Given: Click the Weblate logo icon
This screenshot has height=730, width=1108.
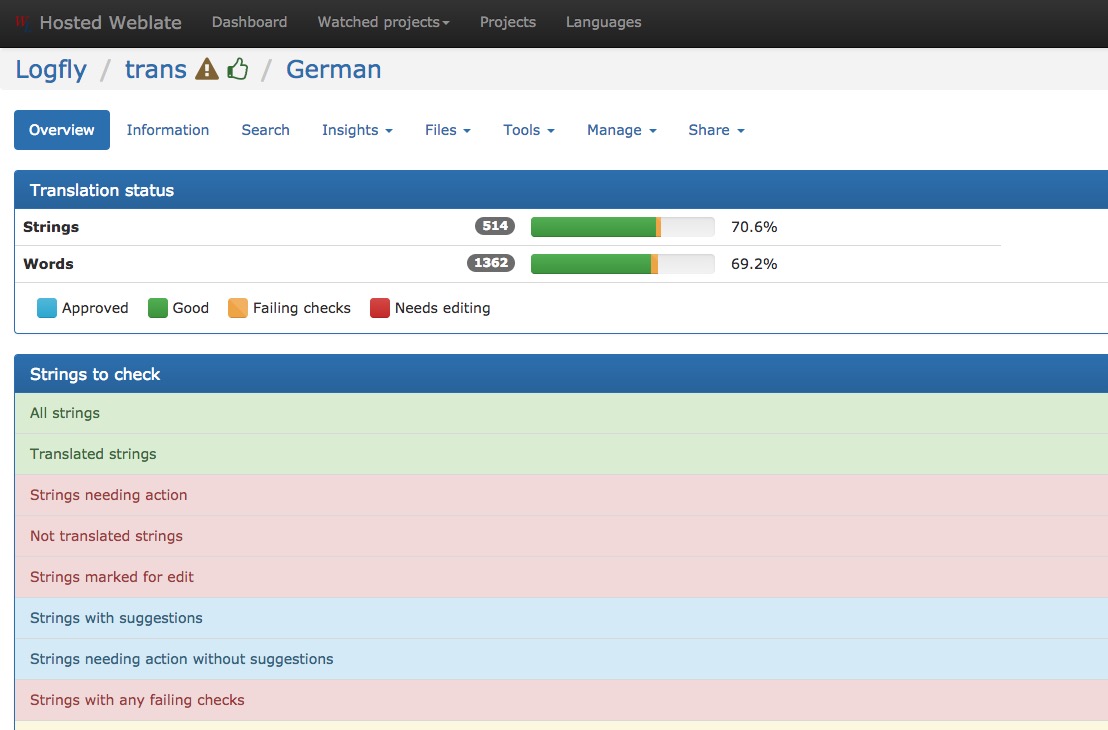Looking at the screenshot, I should [23, 23].
